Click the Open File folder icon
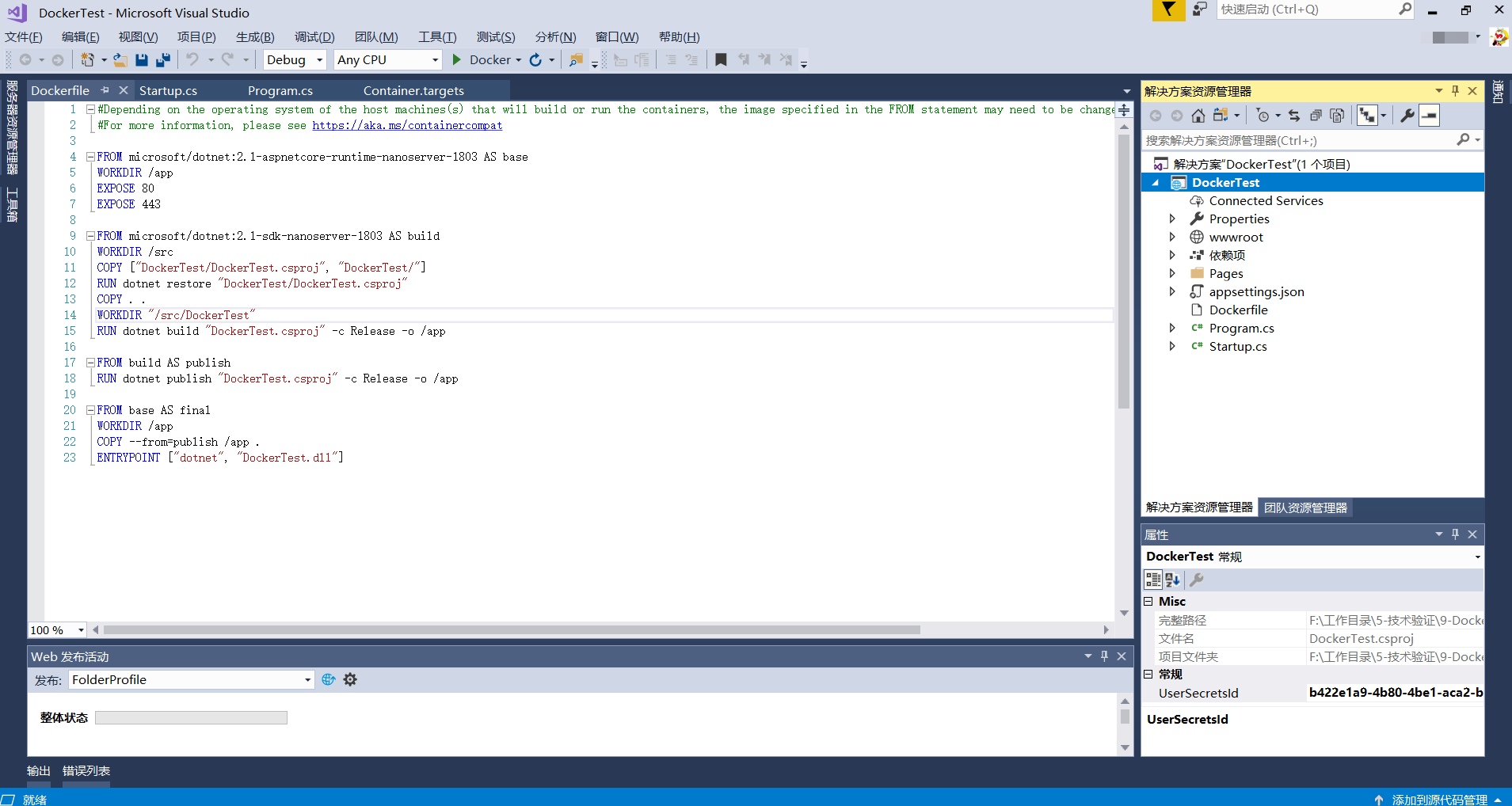 point(120,60)
